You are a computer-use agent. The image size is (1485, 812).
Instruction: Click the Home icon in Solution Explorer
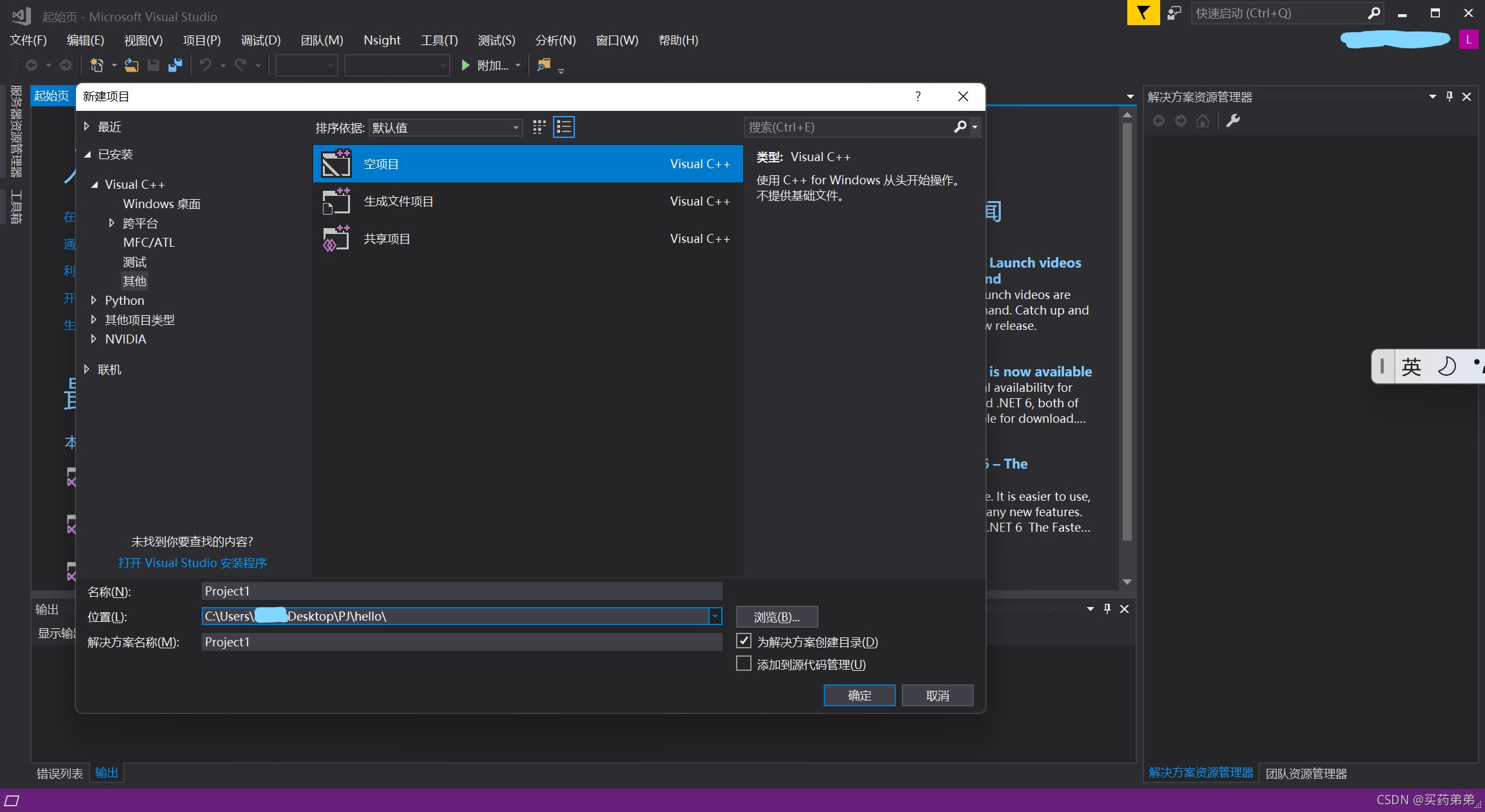click(1203, 121)
